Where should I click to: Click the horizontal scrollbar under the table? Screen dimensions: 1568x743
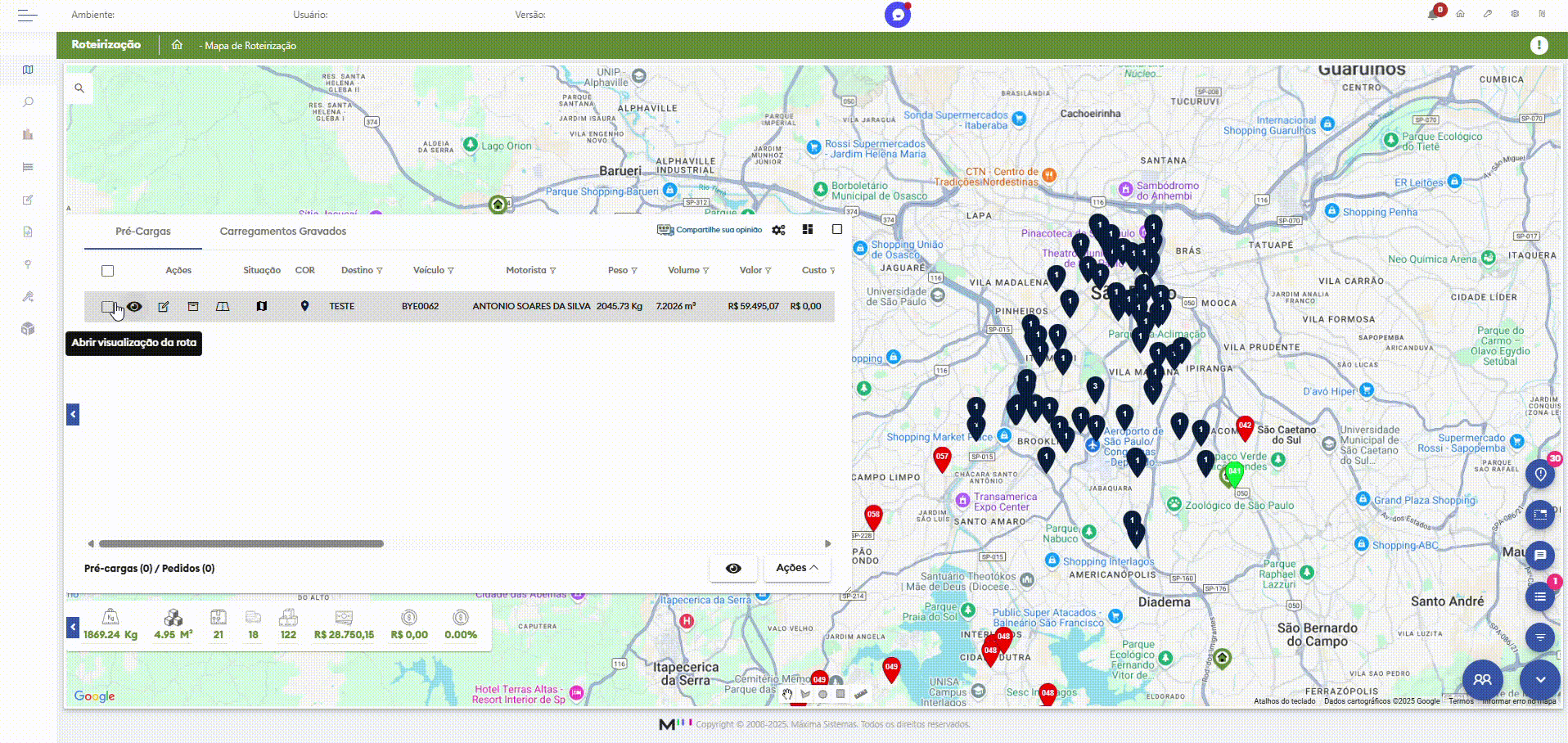point(241,543)
